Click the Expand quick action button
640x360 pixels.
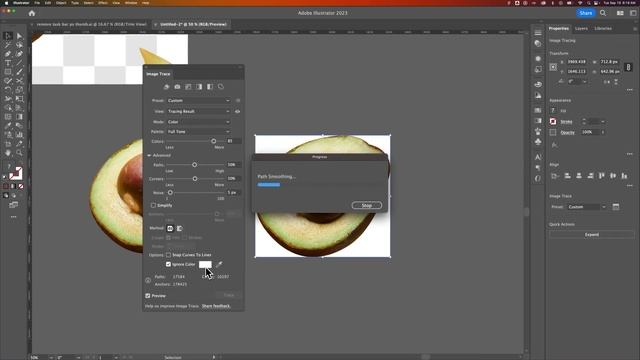coord(591,235)
